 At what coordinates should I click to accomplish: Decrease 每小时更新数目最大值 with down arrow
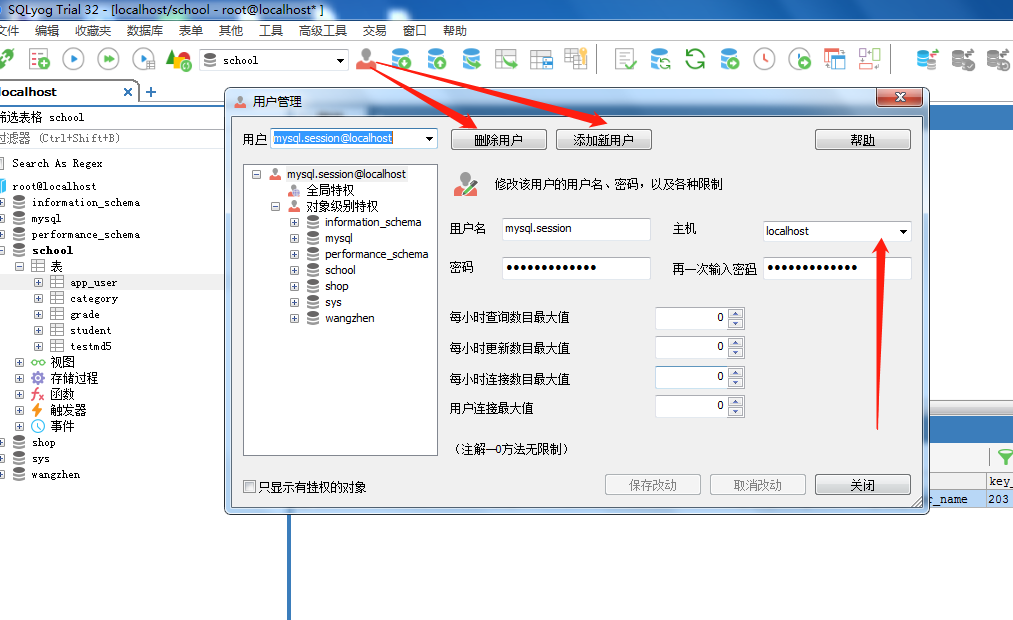(x=735, y=352)
